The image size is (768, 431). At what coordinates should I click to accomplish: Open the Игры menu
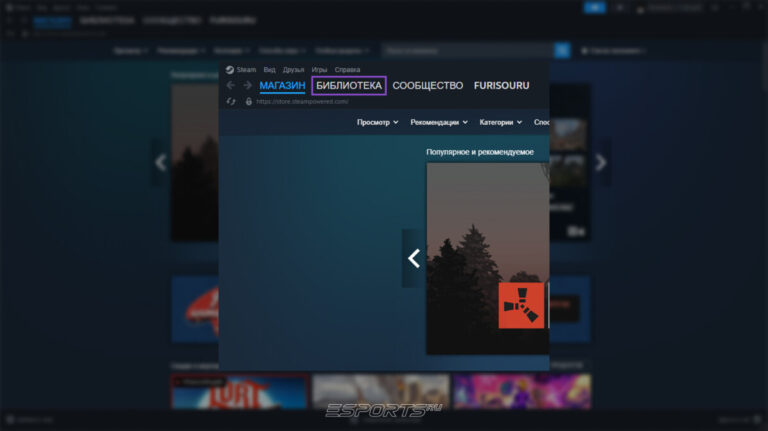(319, 70)
